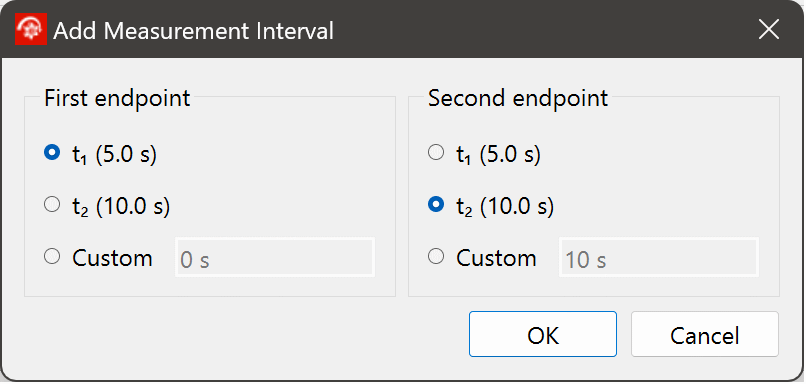Image resolution: width=806 pixels, height=384 pixels.
Task: Click the Custom label text in Second endpoint
Action: click(496, 258)
